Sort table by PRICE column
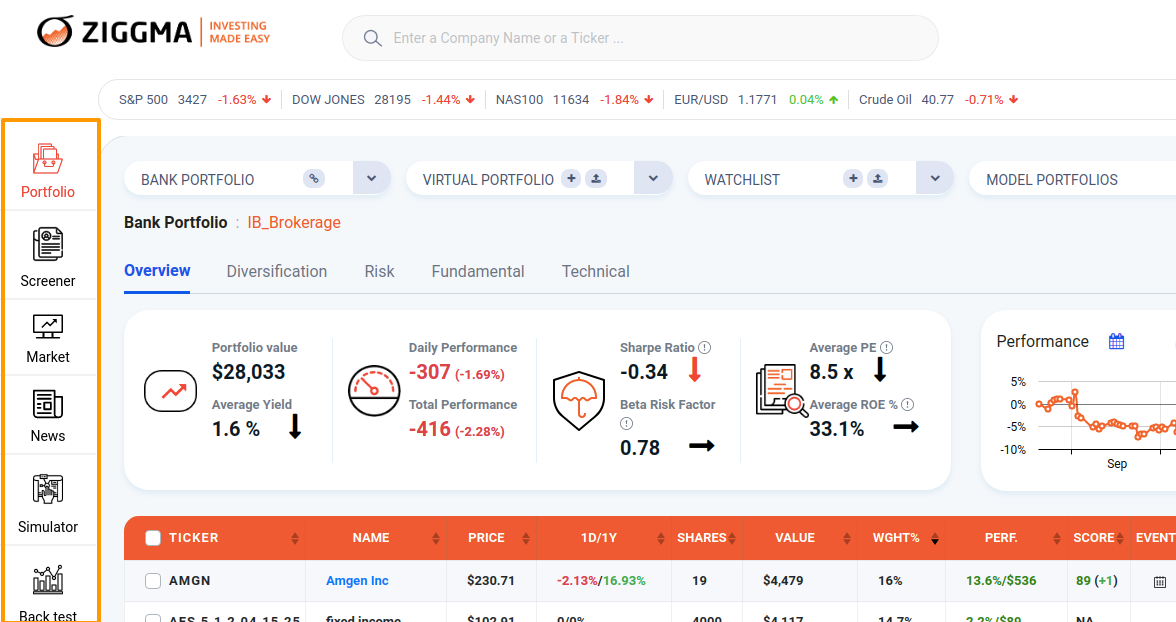Screen dimensions: 1176x622 coord(526,538)
